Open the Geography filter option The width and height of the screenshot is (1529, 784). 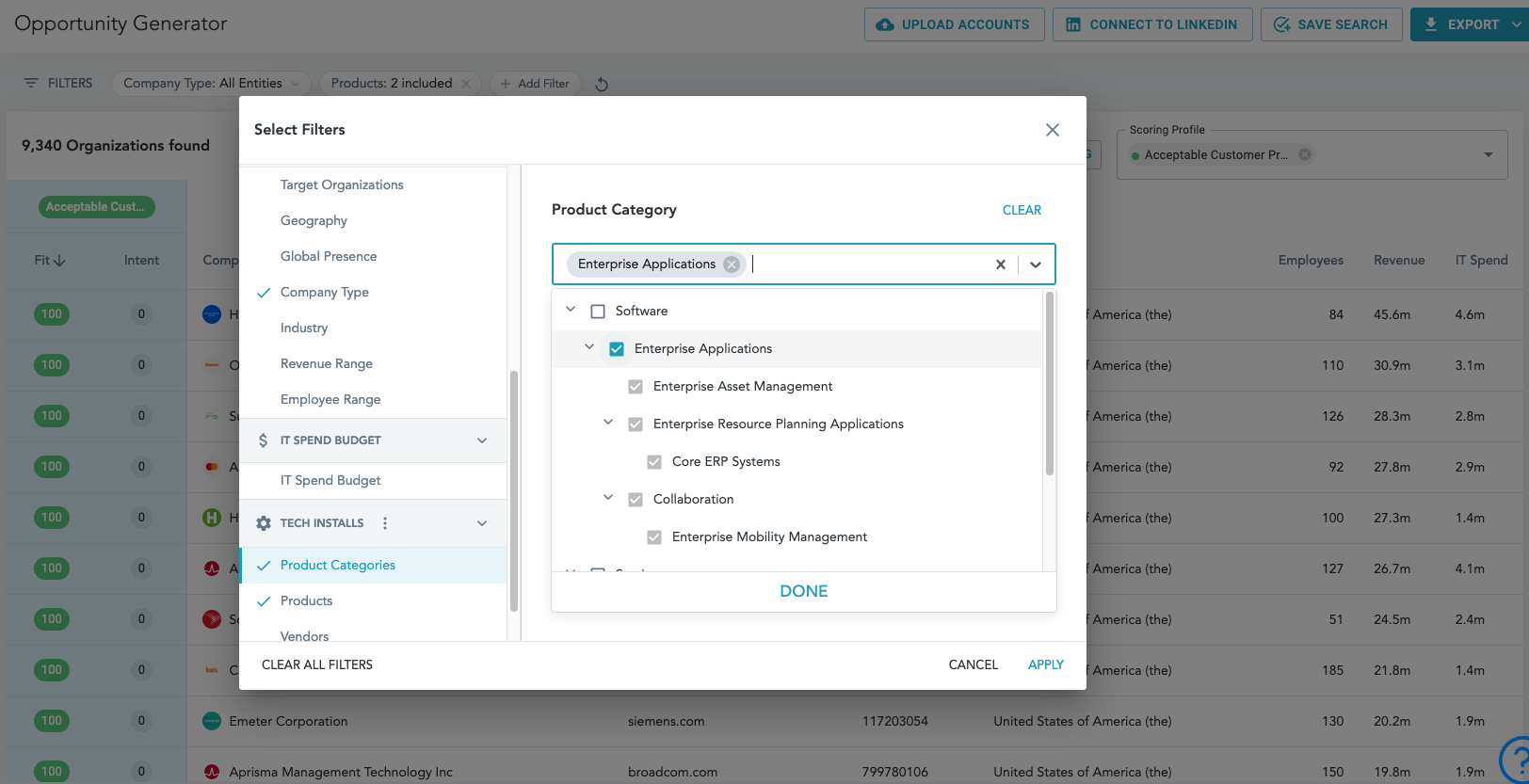(314, 220)
